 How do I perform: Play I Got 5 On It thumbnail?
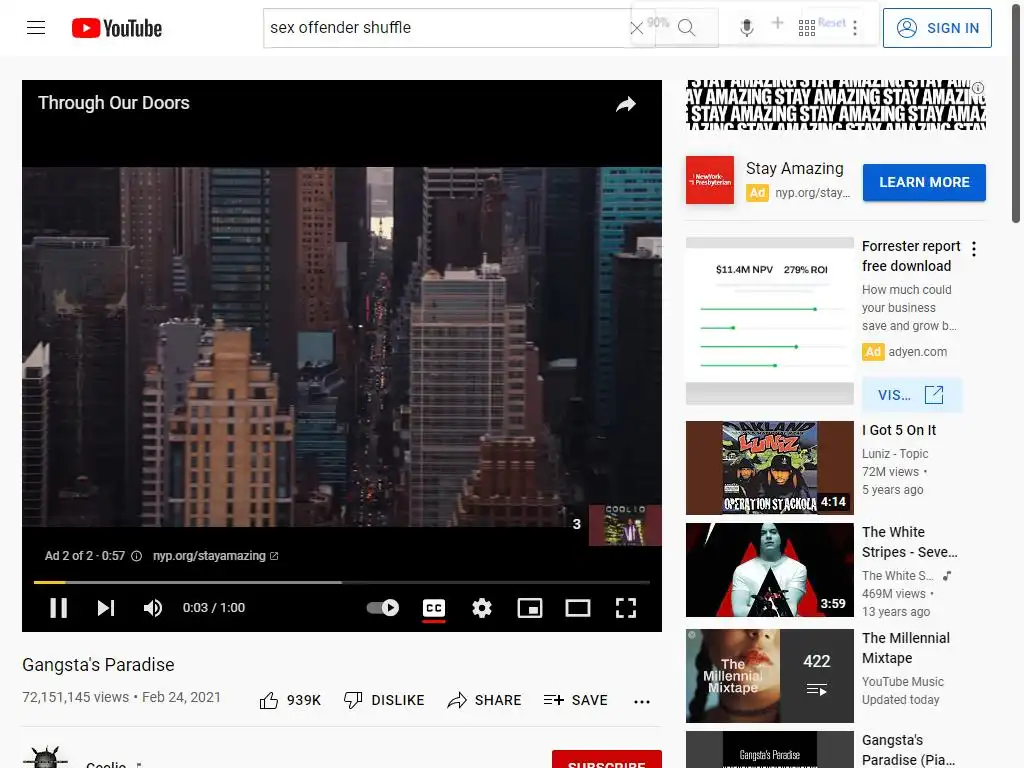coord(770,468)
